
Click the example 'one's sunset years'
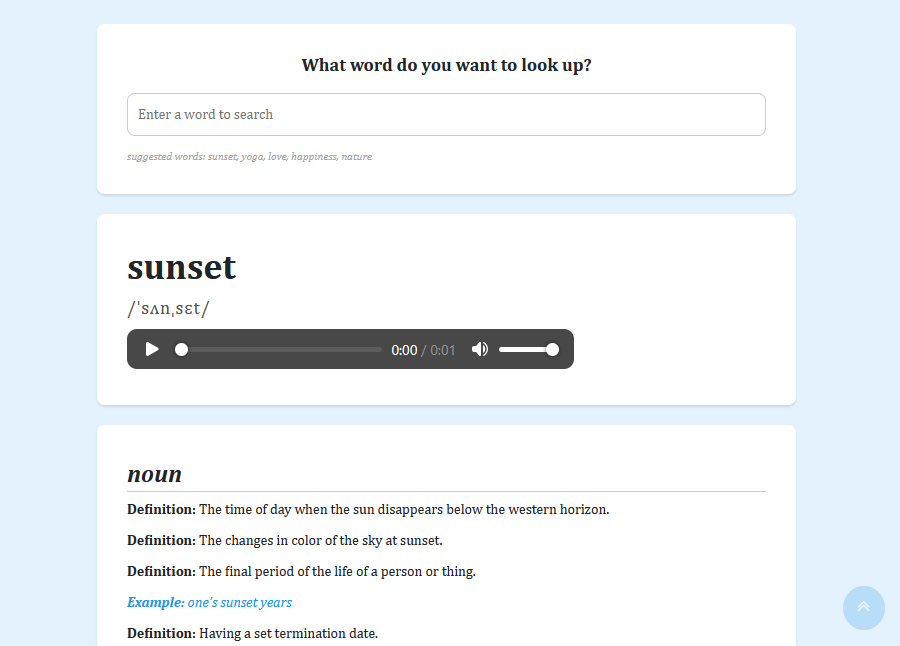click(210, 602)
